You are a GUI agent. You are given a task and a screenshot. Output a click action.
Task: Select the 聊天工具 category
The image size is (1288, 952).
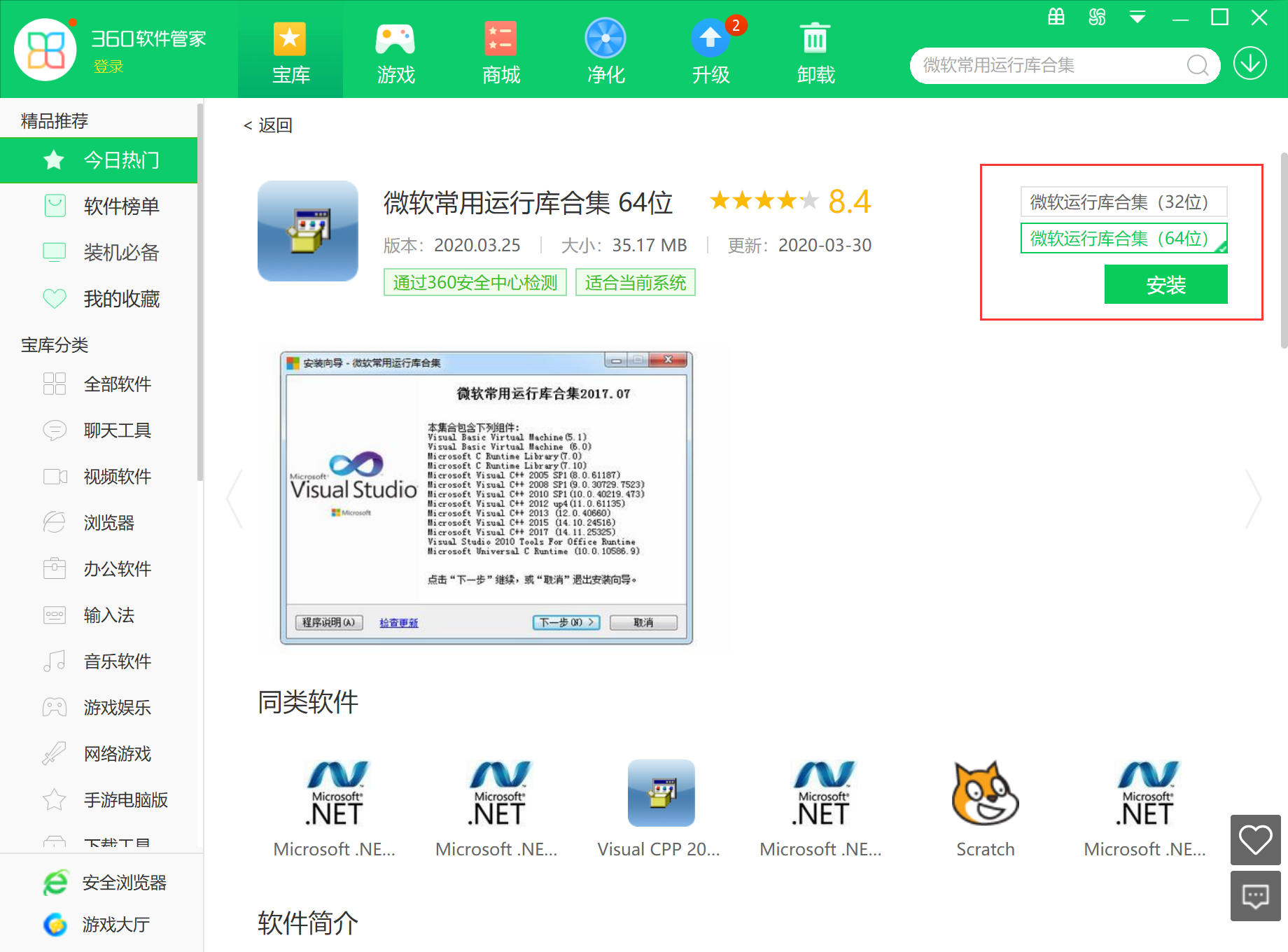click(99, 430)
